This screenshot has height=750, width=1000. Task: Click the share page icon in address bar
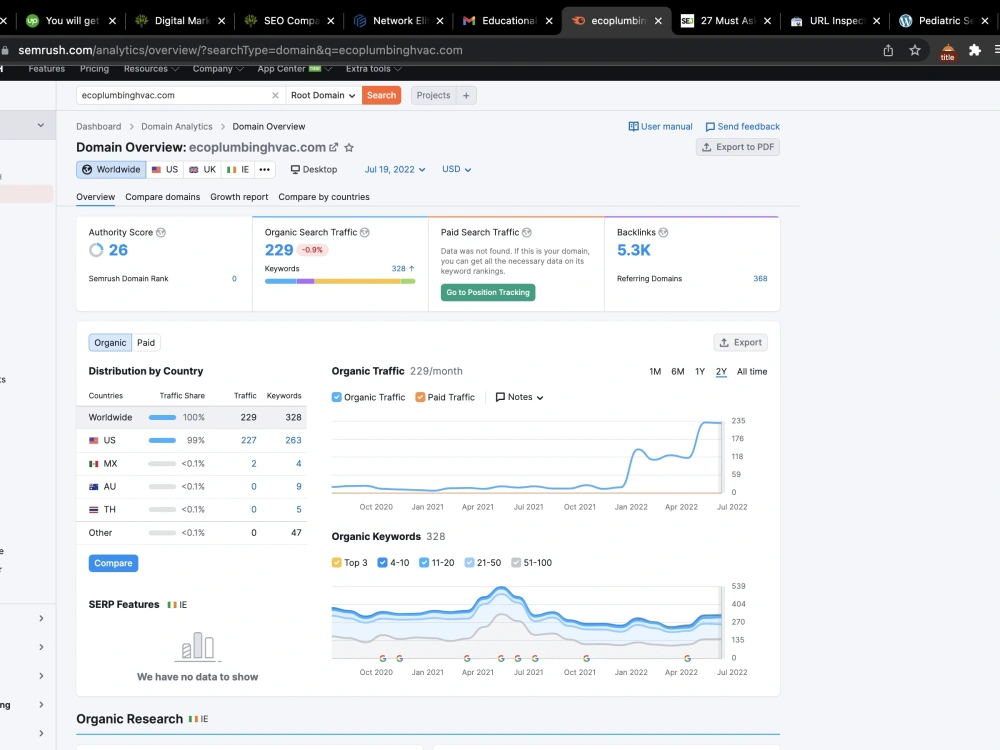[x=888, y=50]
